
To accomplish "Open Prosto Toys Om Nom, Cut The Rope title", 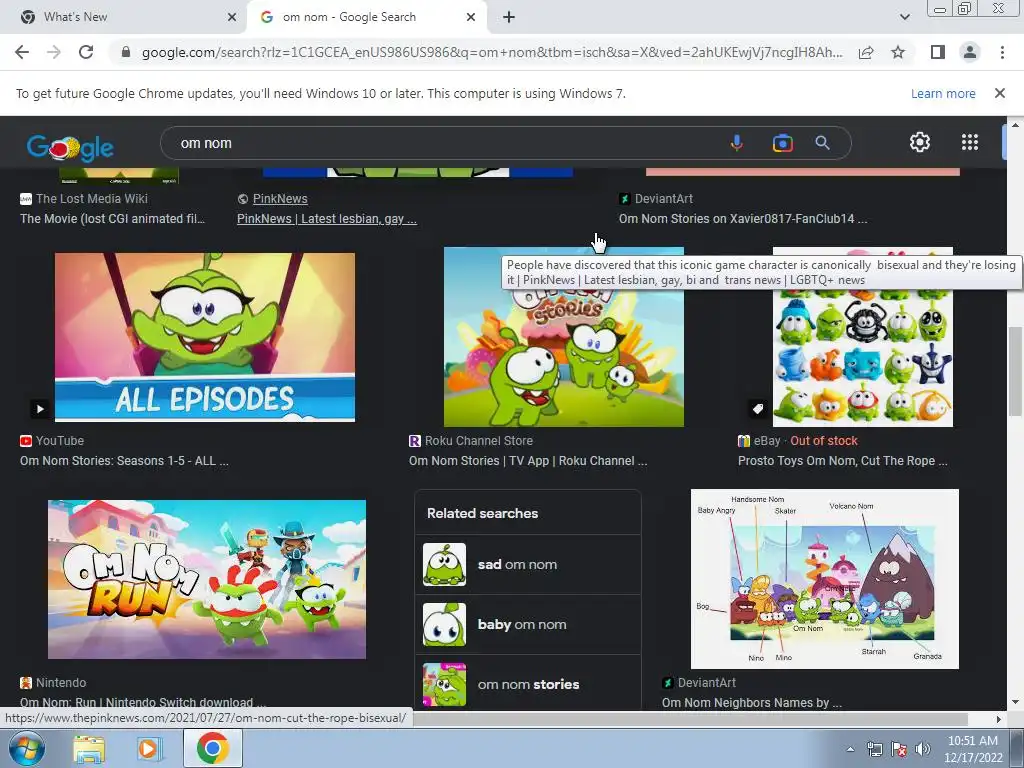I will pyautogui.click(x=842, y=460).
